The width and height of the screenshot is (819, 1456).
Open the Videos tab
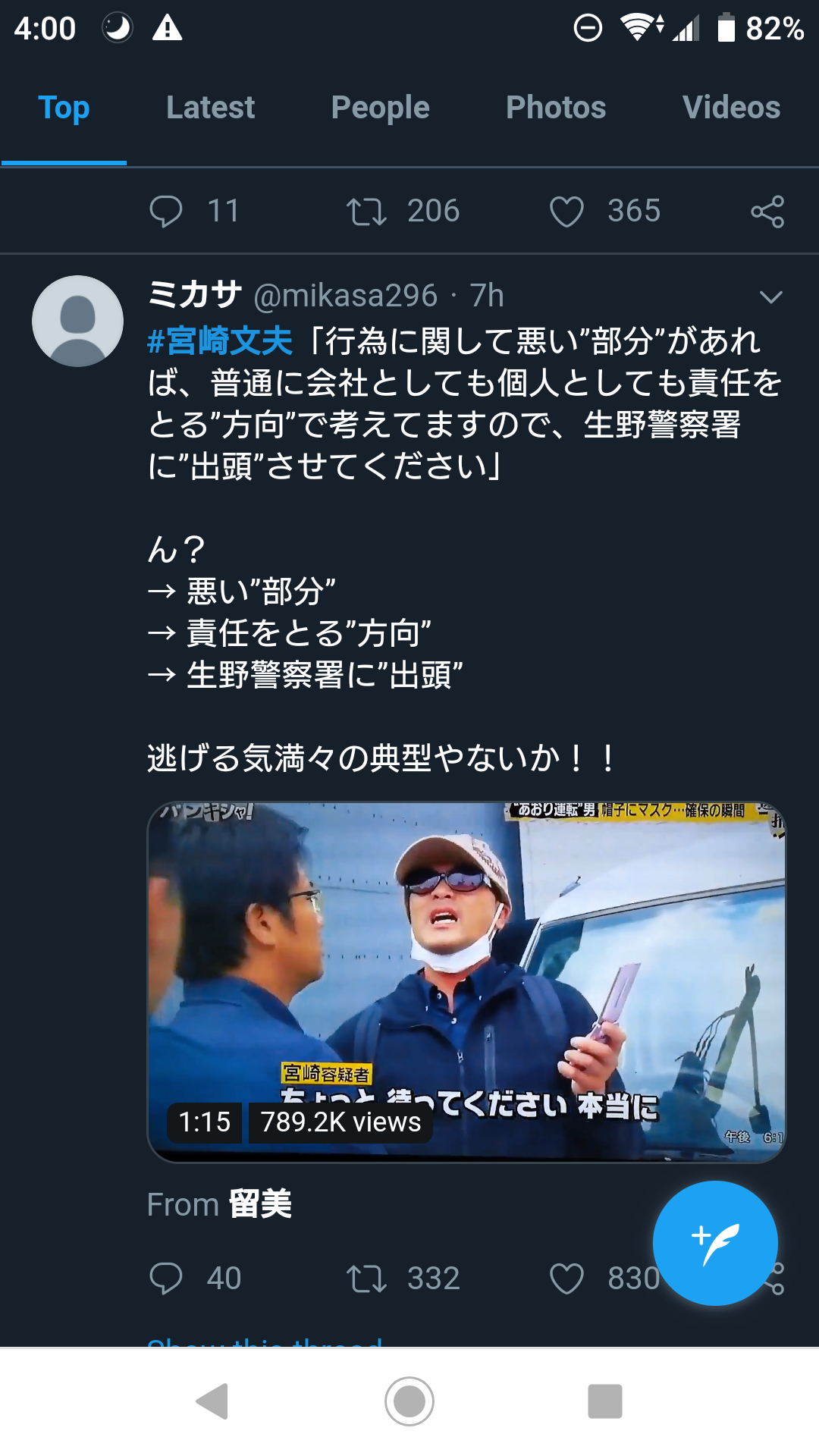(731, 108)
